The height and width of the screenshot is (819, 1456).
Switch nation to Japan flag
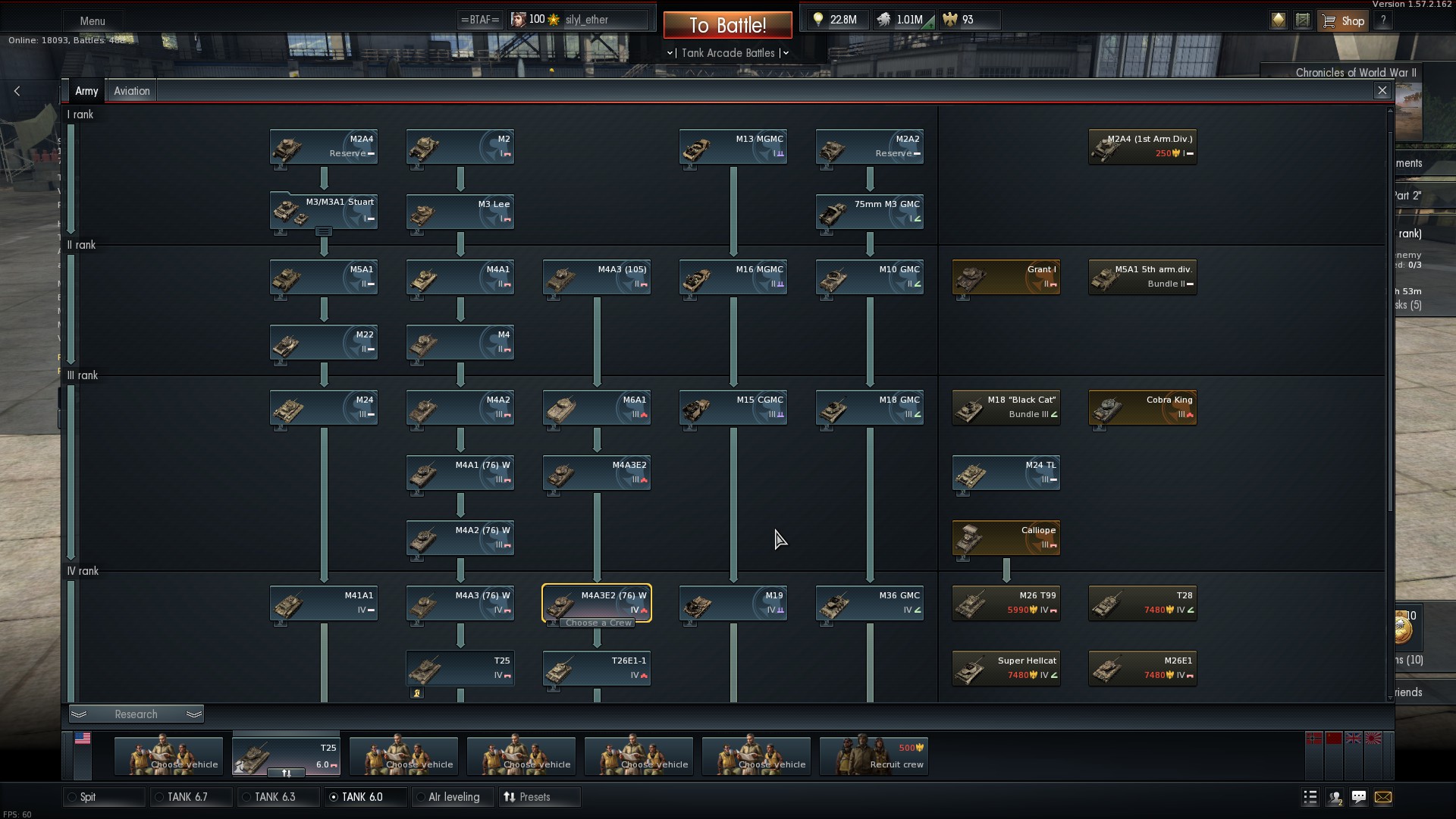point(1373,738)
